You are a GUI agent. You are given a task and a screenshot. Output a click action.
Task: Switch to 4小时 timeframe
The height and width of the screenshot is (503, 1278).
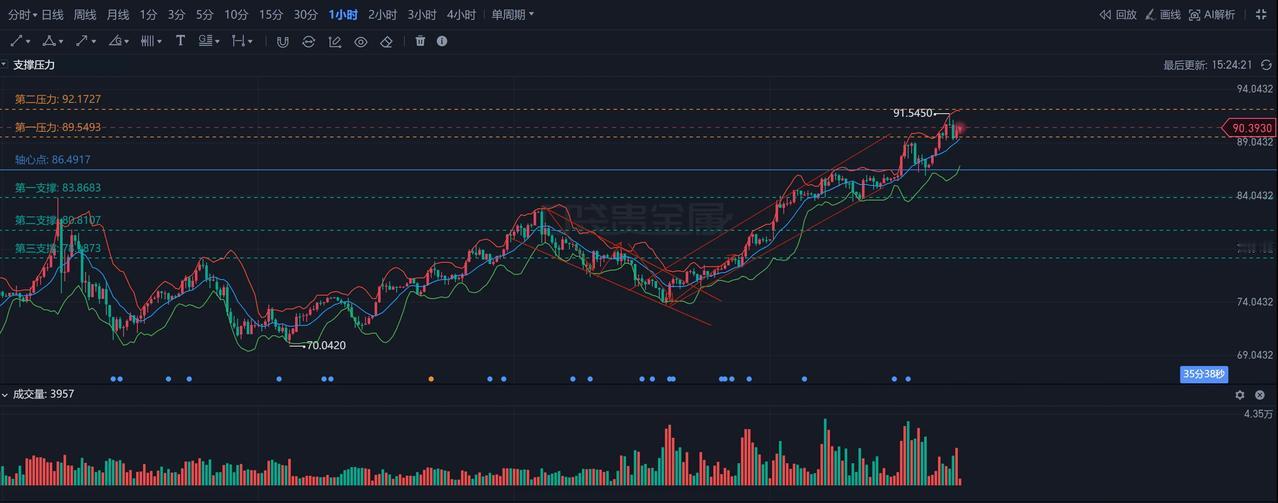pos(461,15)
